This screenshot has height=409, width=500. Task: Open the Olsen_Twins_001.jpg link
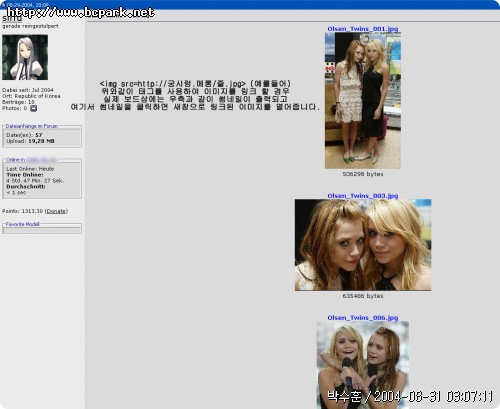click(363, 29)
